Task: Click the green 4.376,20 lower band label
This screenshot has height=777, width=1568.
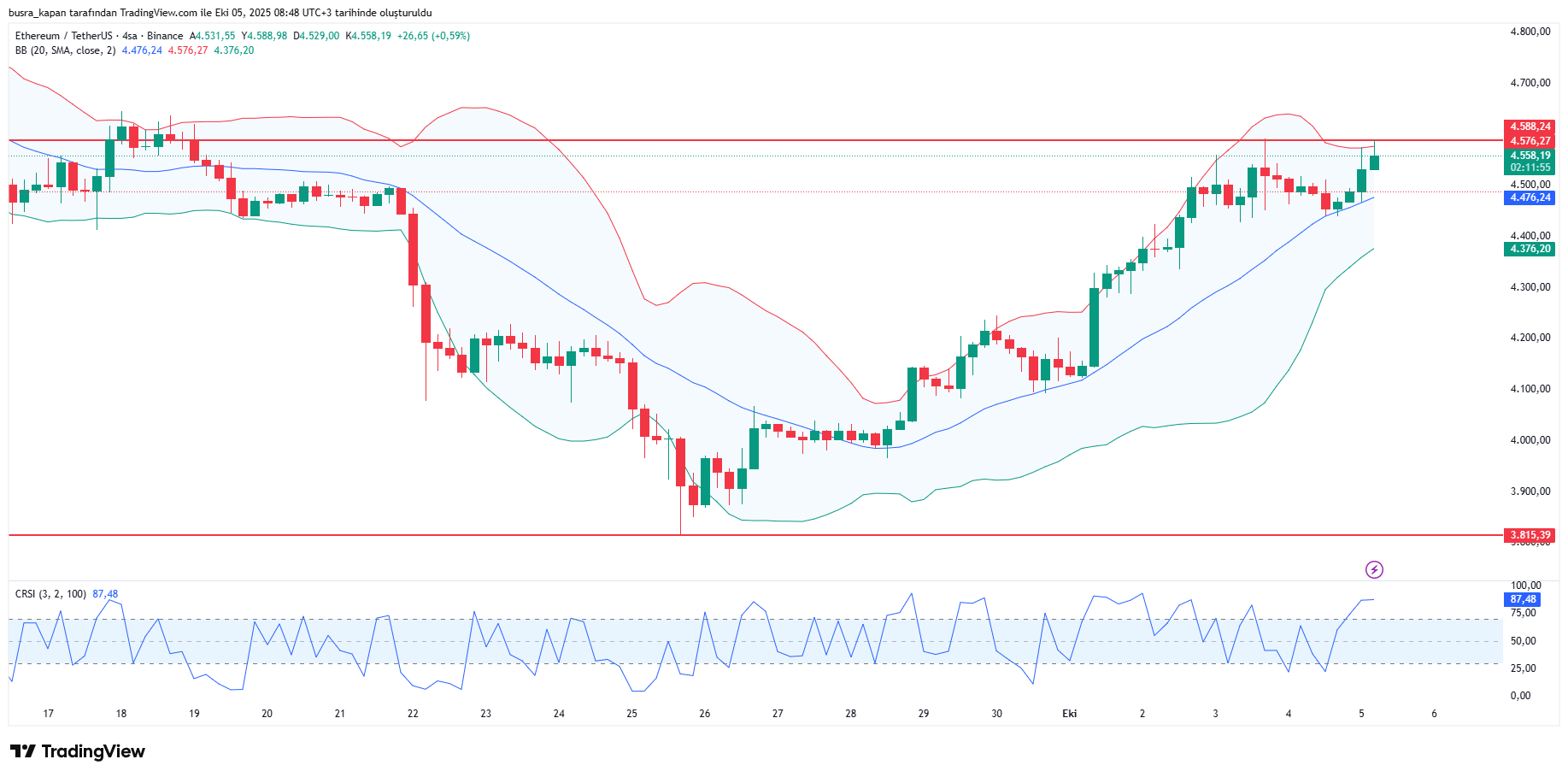Action: point(1530,249)
